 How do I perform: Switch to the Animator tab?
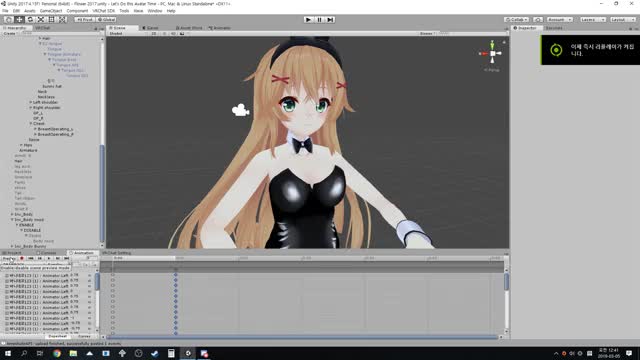tap(220, 28)
